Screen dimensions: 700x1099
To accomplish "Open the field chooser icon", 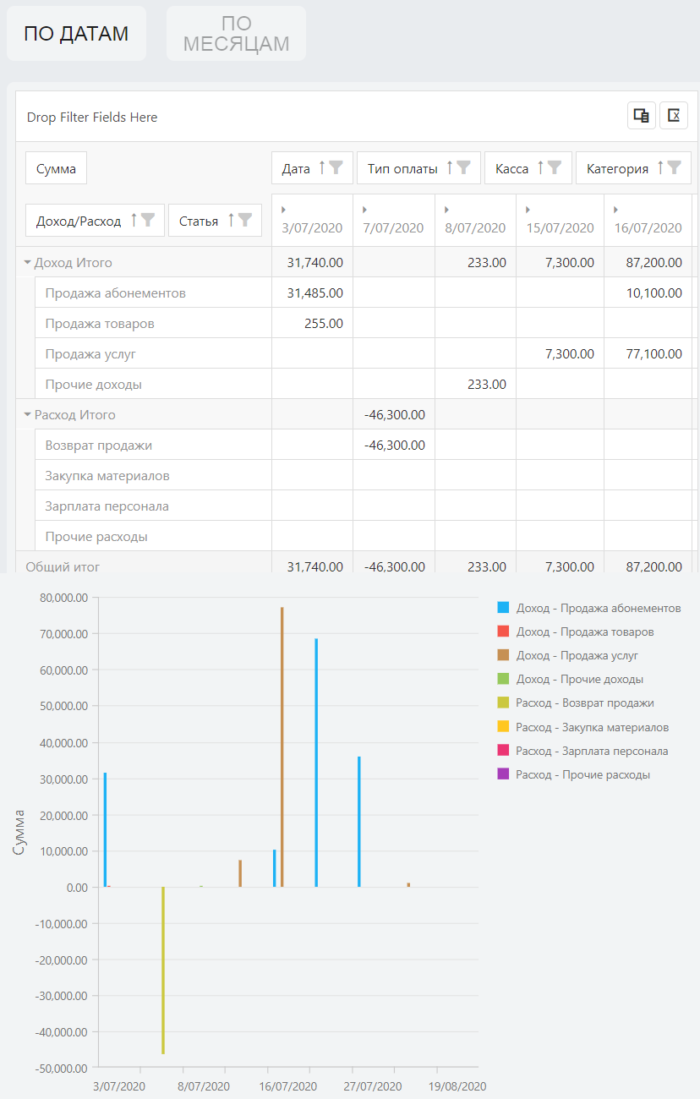I will click(641, 116).
